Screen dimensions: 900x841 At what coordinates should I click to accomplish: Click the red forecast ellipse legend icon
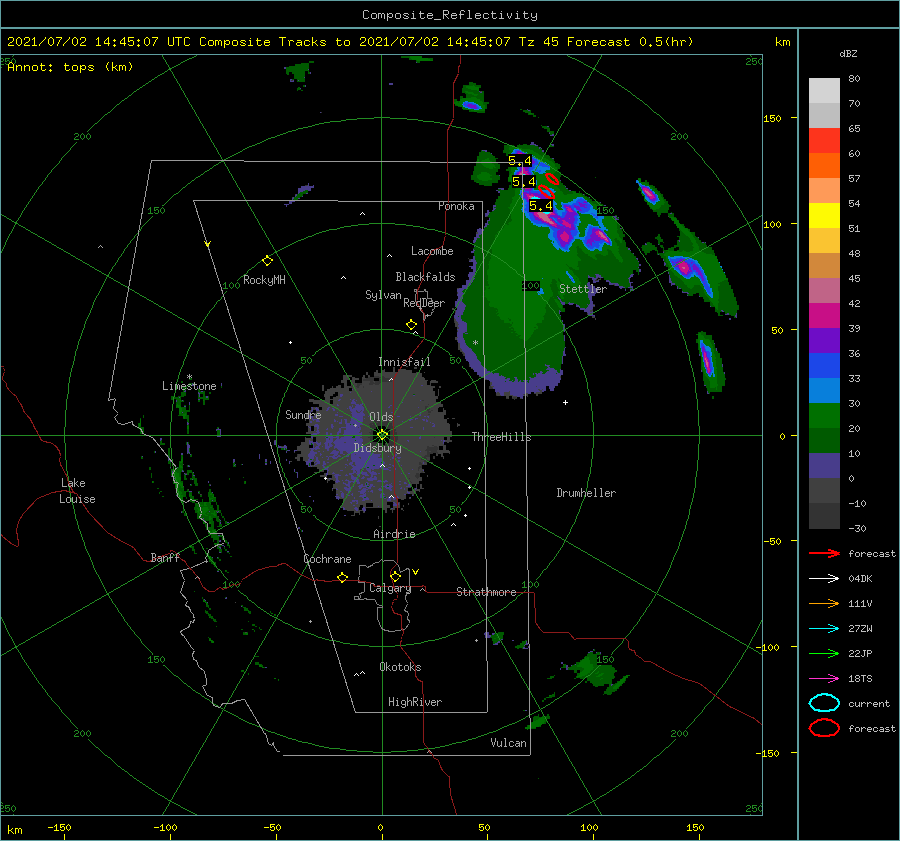click(824, 728)
